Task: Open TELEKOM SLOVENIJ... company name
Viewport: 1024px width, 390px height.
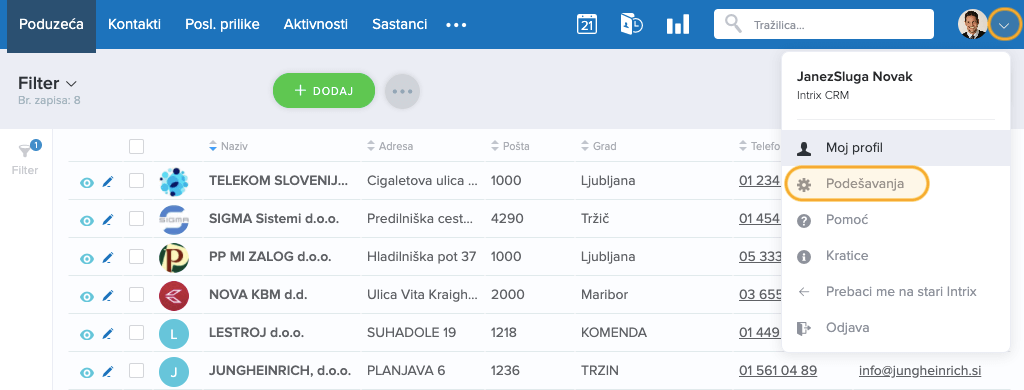Action: 279,181
